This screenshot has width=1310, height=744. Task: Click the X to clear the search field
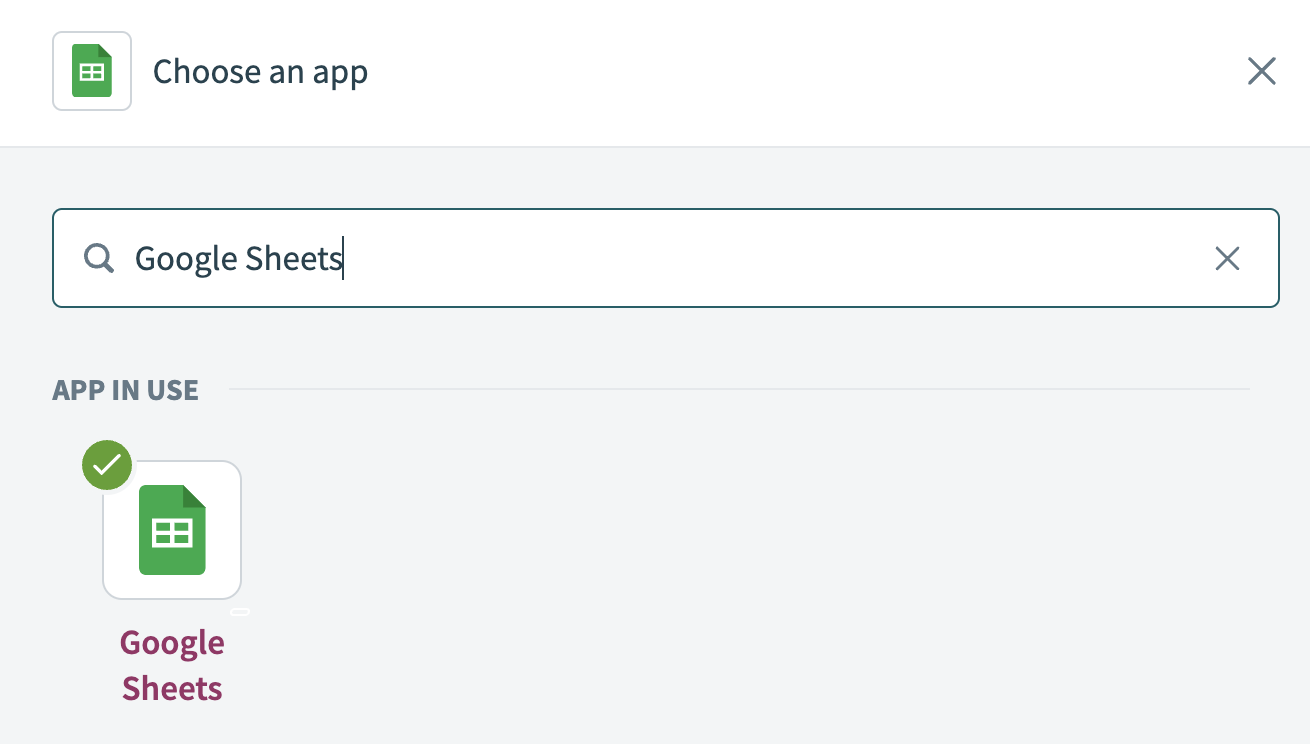point(1227,258)
